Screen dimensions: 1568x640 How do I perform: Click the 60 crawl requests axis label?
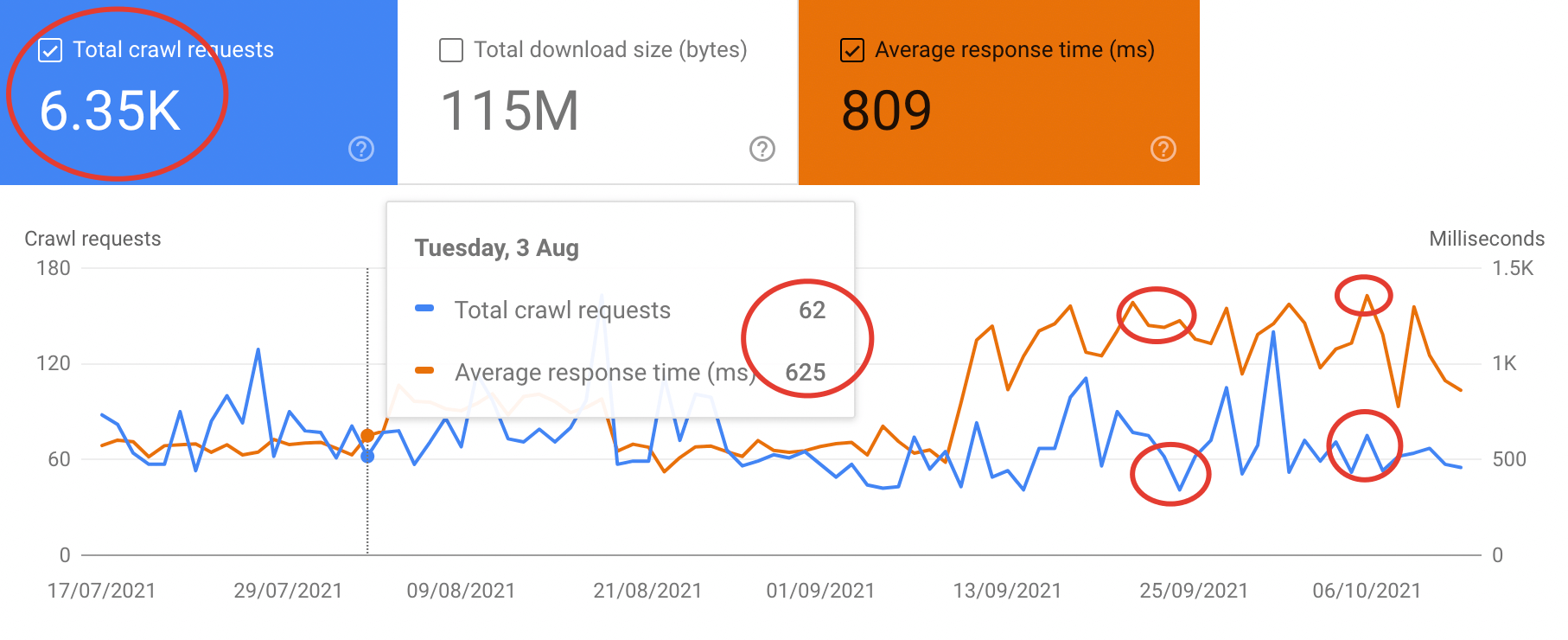click(x=60, y=459)
